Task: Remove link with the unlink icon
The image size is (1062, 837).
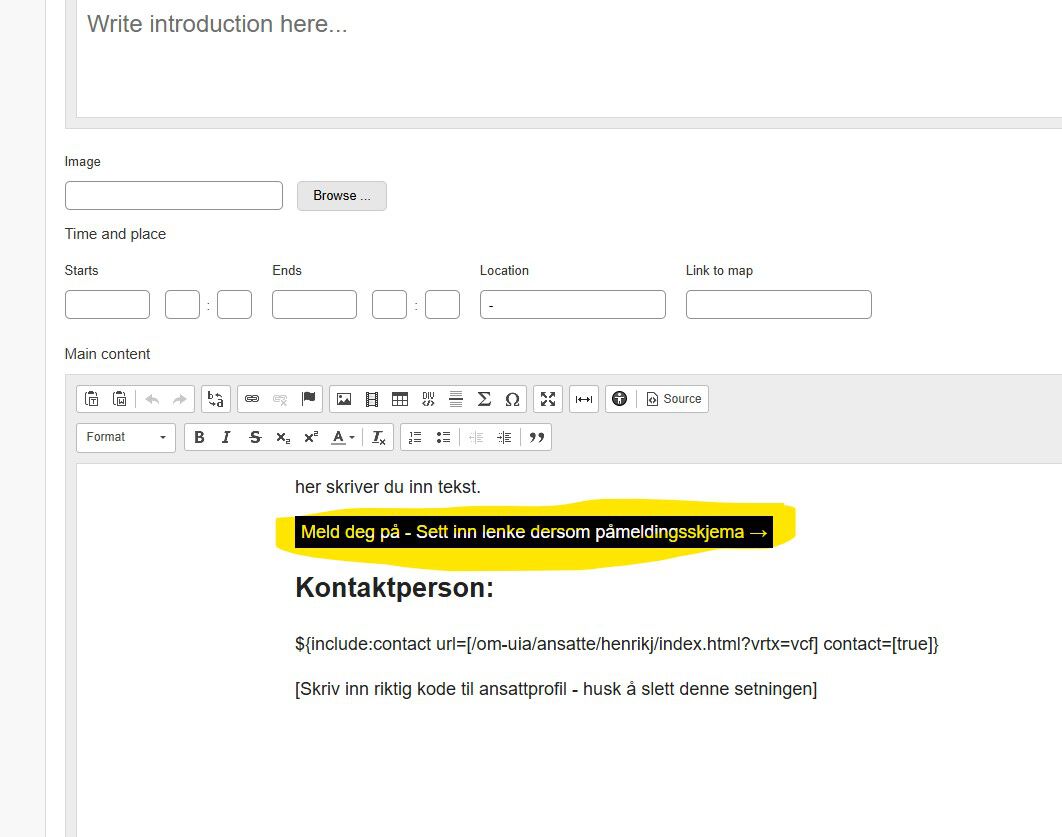Action: click(280, 399)
